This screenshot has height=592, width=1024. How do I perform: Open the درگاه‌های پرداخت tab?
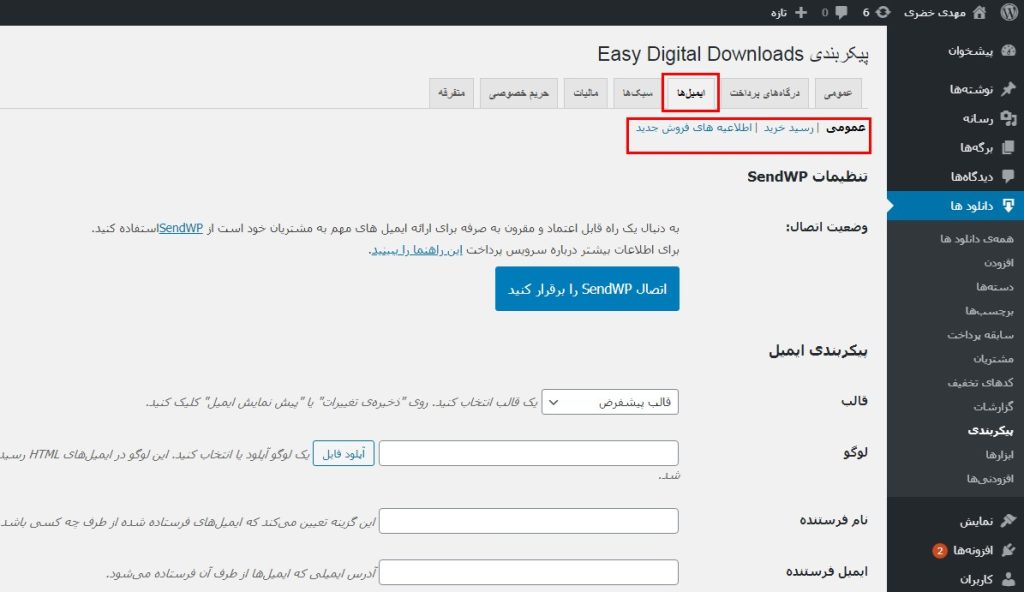(764, 93)
